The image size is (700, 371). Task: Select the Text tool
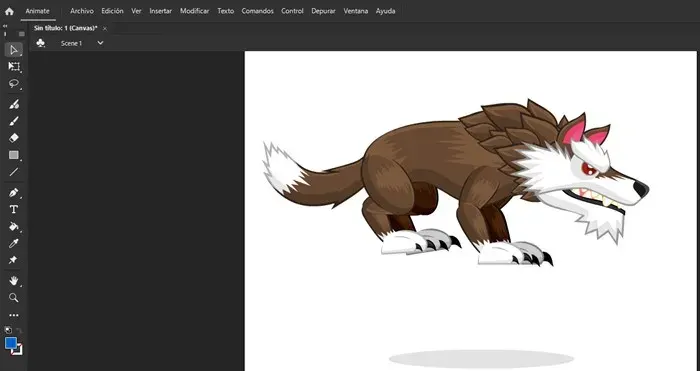14,209
